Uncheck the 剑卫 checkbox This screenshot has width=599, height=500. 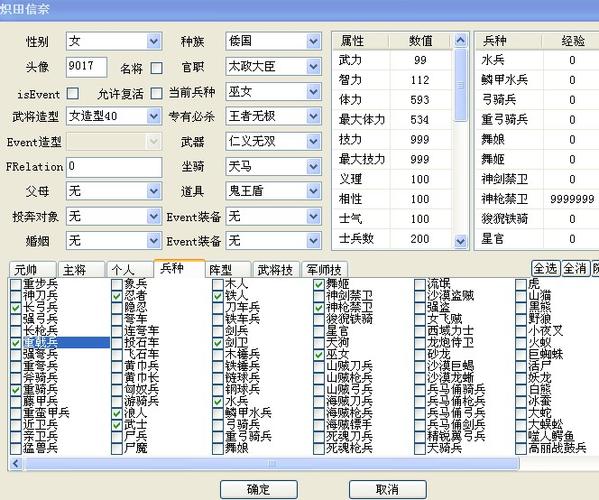tap(218, 343)
